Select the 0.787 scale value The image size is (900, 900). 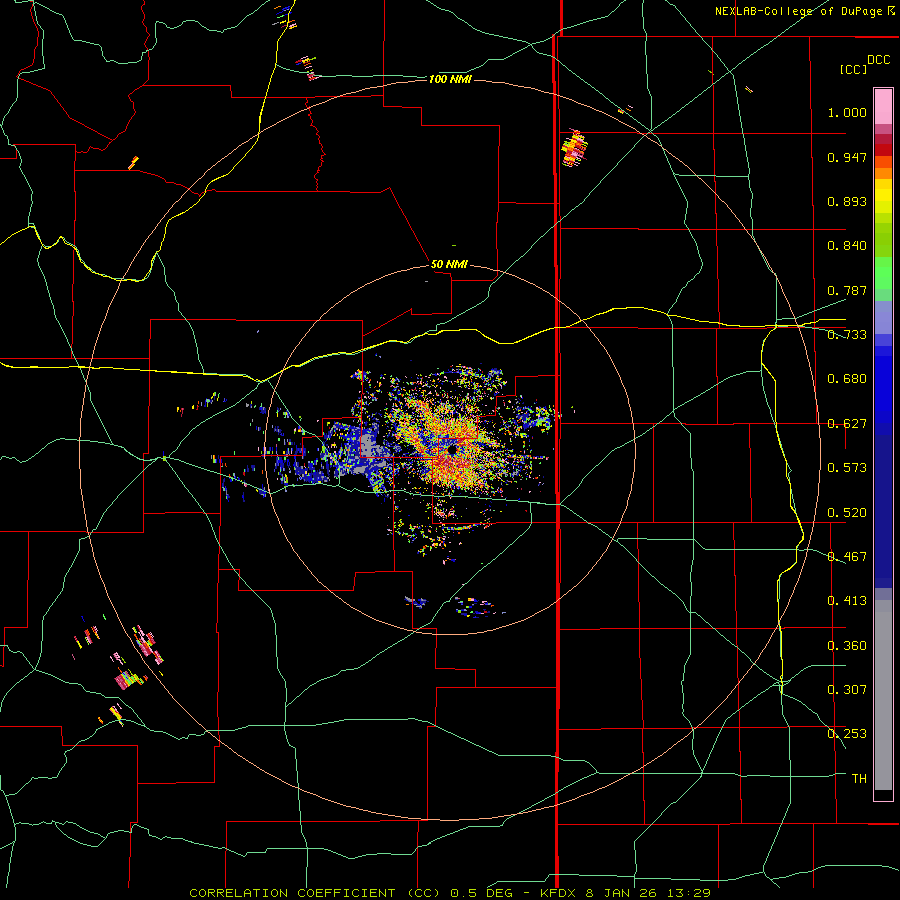(847, 290)
